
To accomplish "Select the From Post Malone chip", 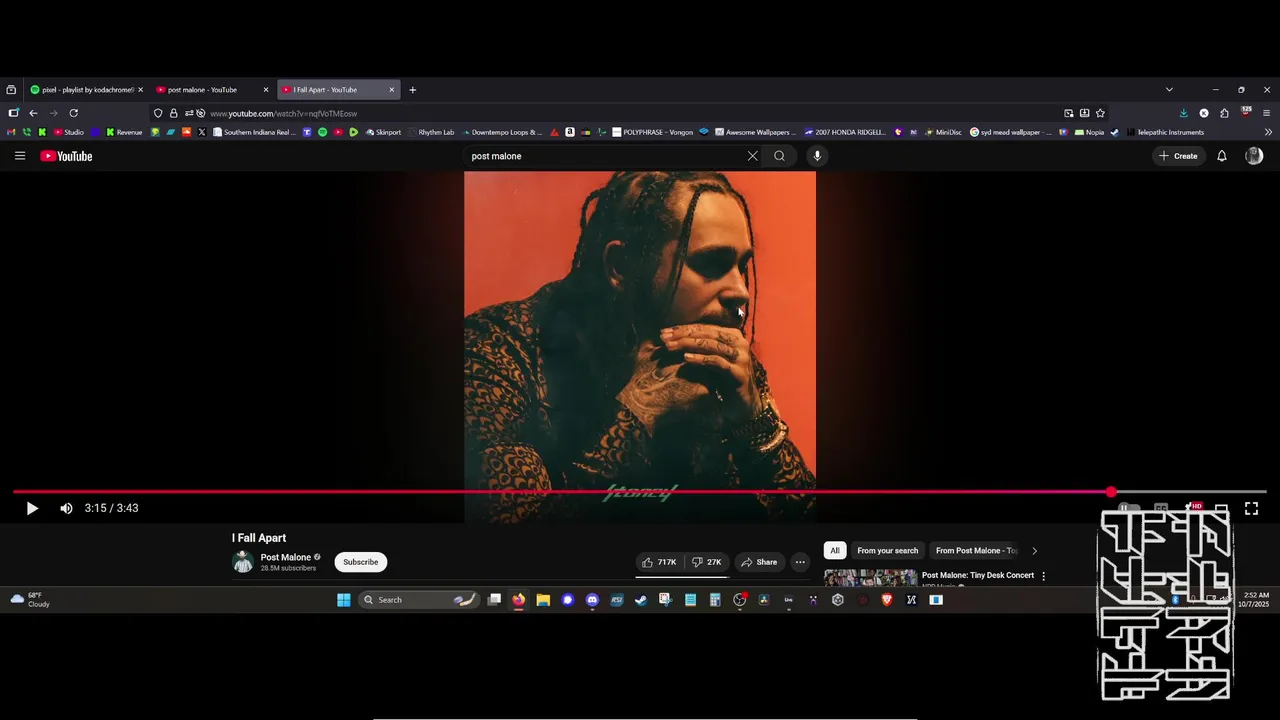I will tap(976, 550).
